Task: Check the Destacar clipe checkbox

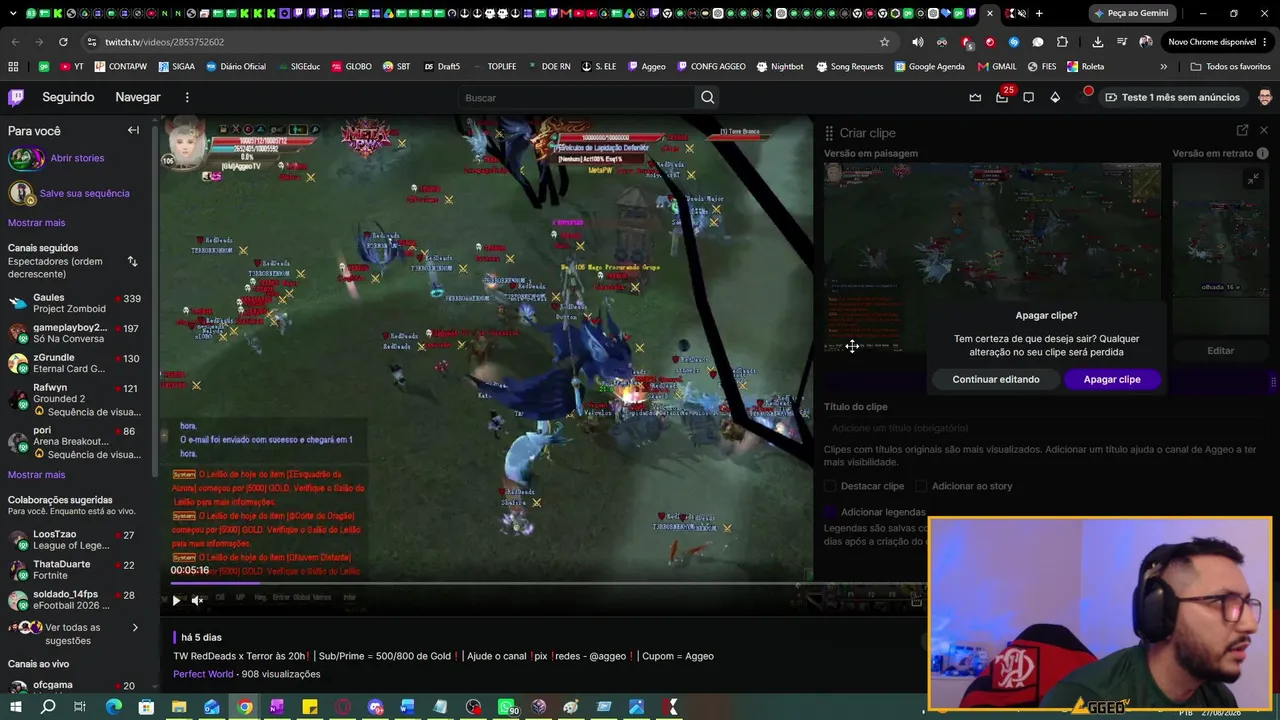Action: [x=830, y=486]
